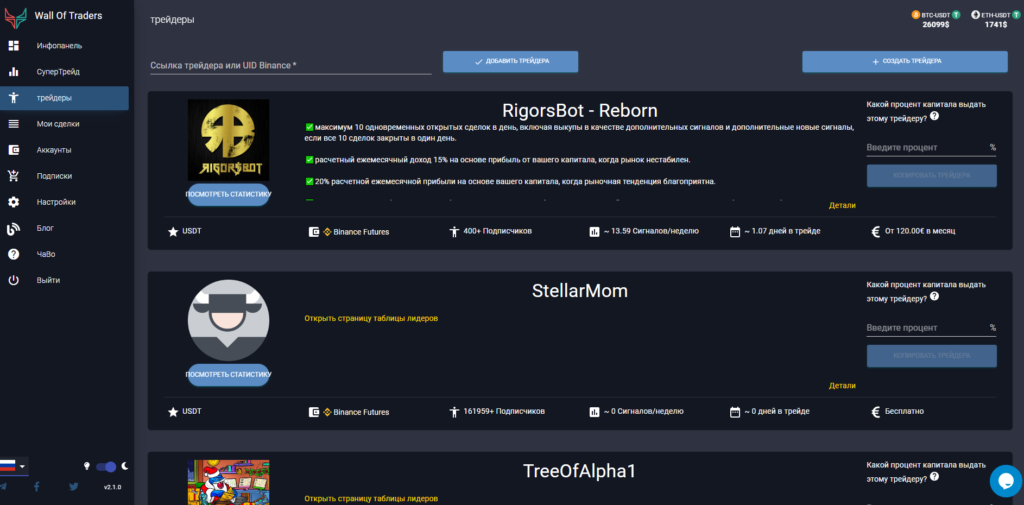The width and height of the screenshot is (1024, 505).
Task: Click Binance Futures wallet icon in RigorsBot row
Action: click(x=314, y=231)
